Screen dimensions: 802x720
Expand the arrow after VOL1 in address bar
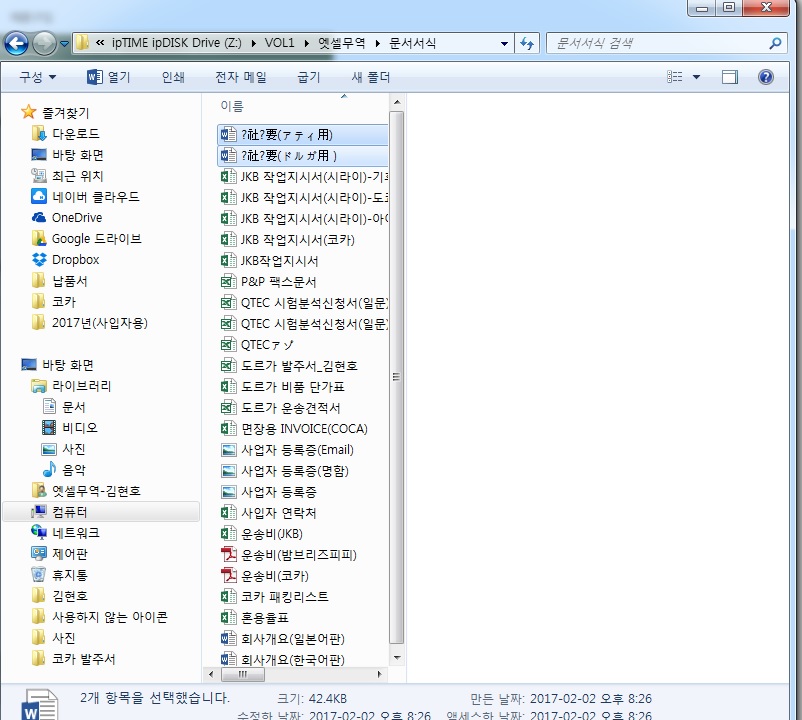(306, 43)
